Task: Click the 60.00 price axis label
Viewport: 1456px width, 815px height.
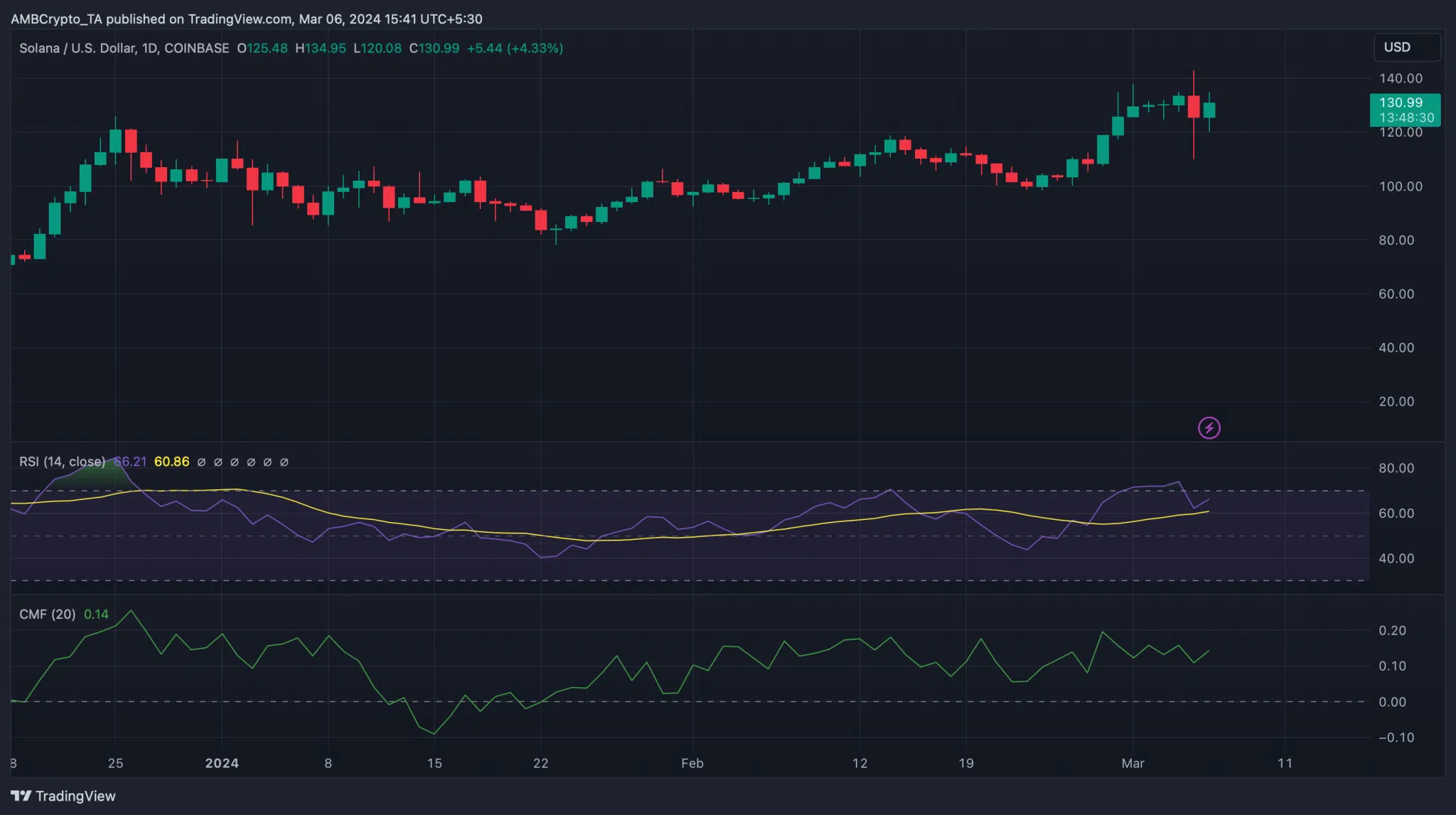Action: click(1396, 294)
